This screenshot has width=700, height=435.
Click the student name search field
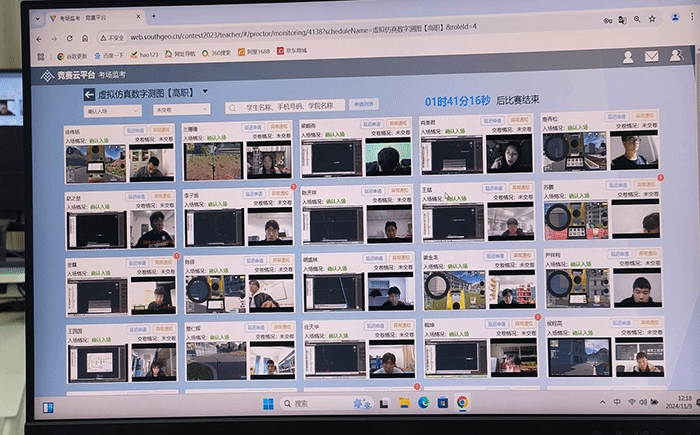[290, 106]
